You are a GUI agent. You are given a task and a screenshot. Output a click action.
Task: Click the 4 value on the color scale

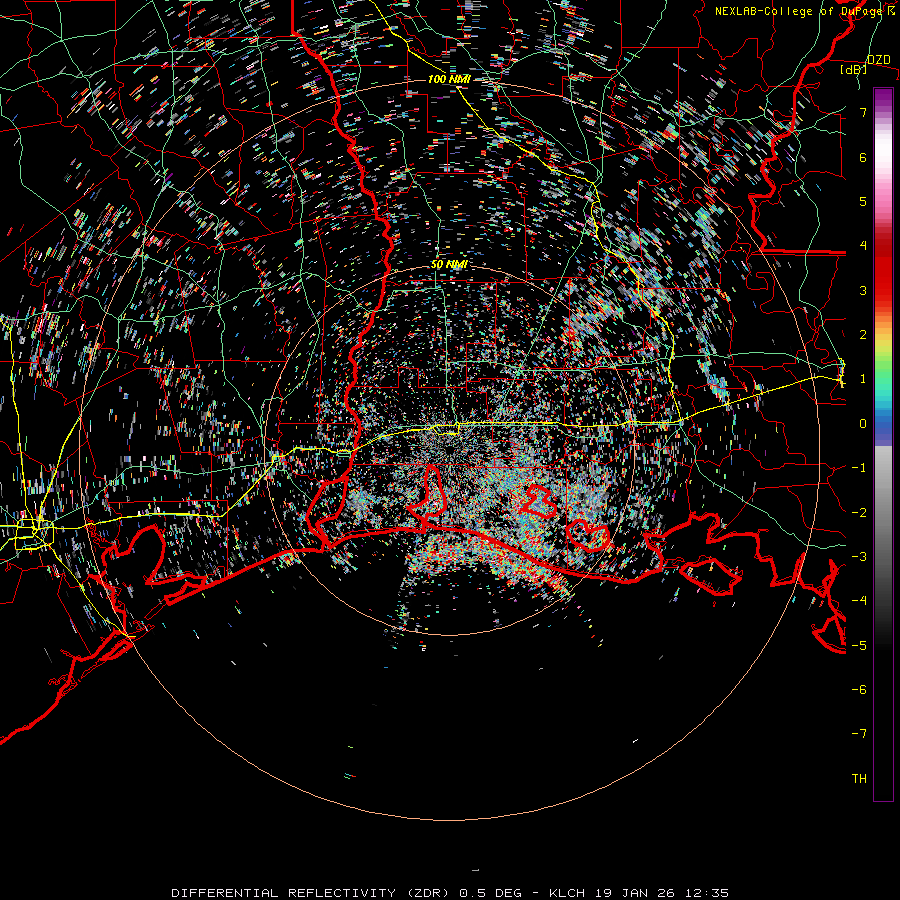pyautogui.click(x=863, y=246)
